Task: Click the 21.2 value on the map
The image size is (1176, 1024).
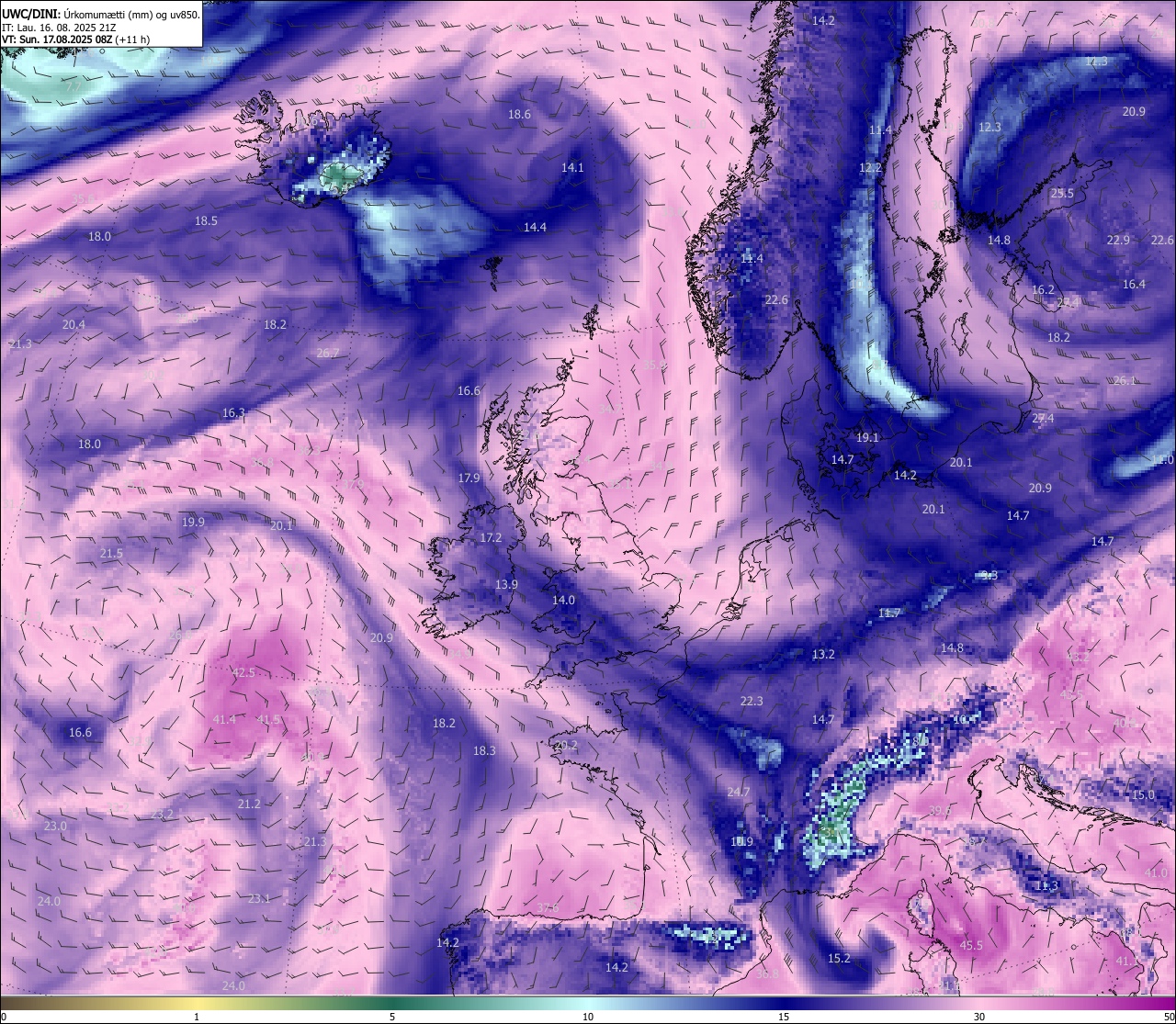Action: [249, 804]
